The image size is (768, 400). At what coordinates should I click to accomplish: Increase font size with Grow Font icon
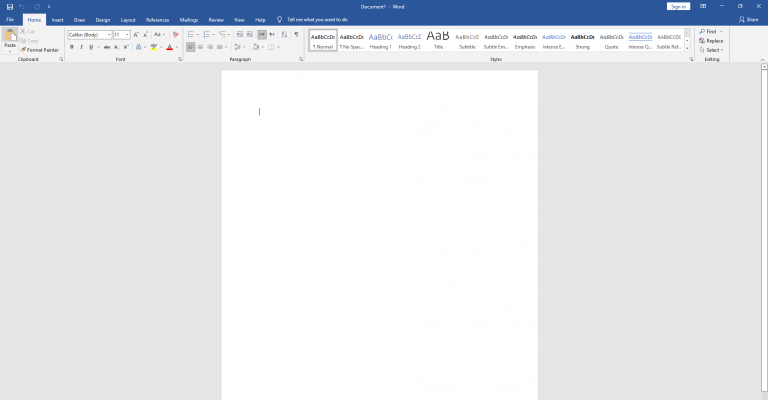point(136,35)
